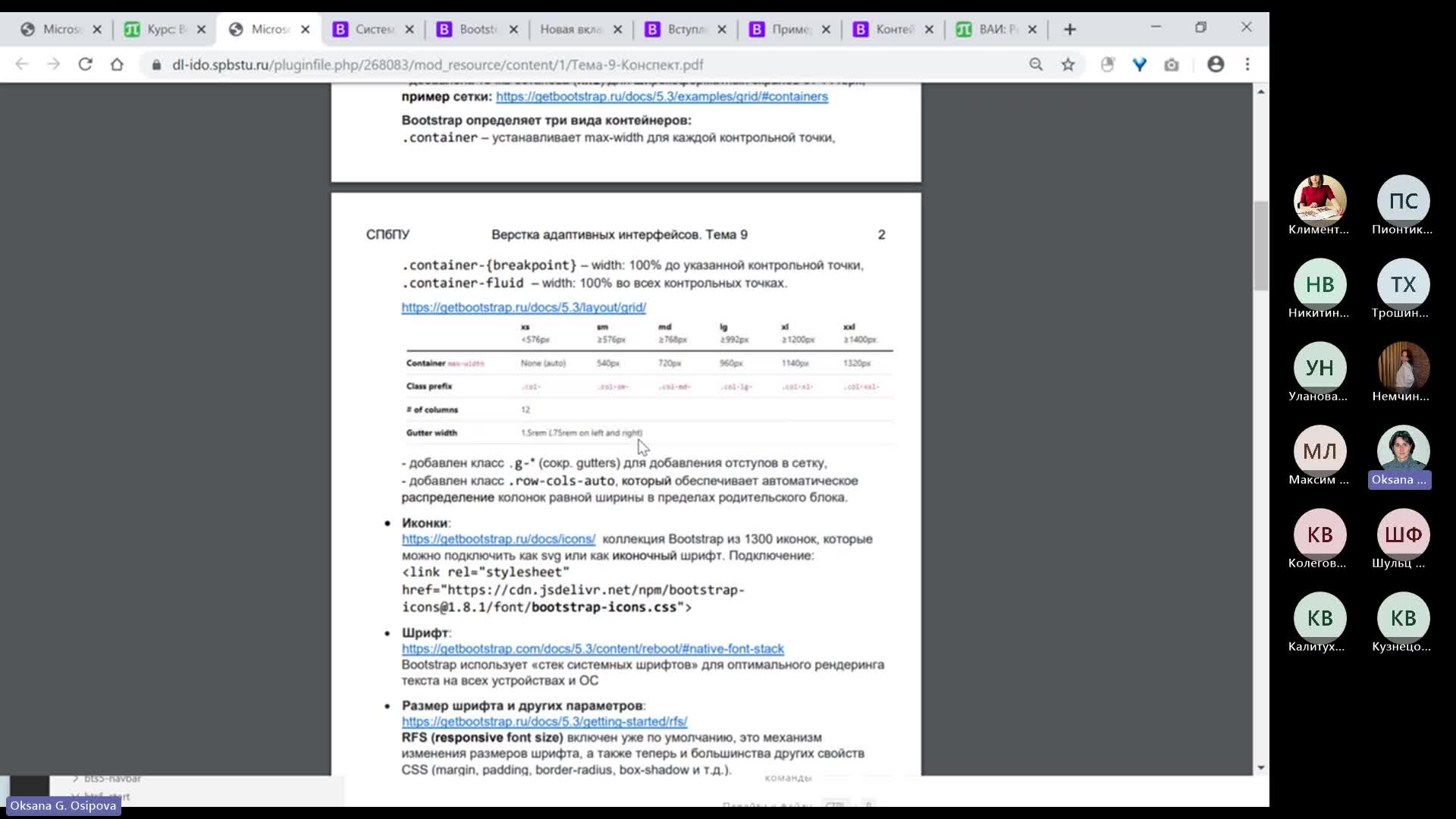
Task: Open zoom magnifier in address bar
Action: click(1036, 64)
